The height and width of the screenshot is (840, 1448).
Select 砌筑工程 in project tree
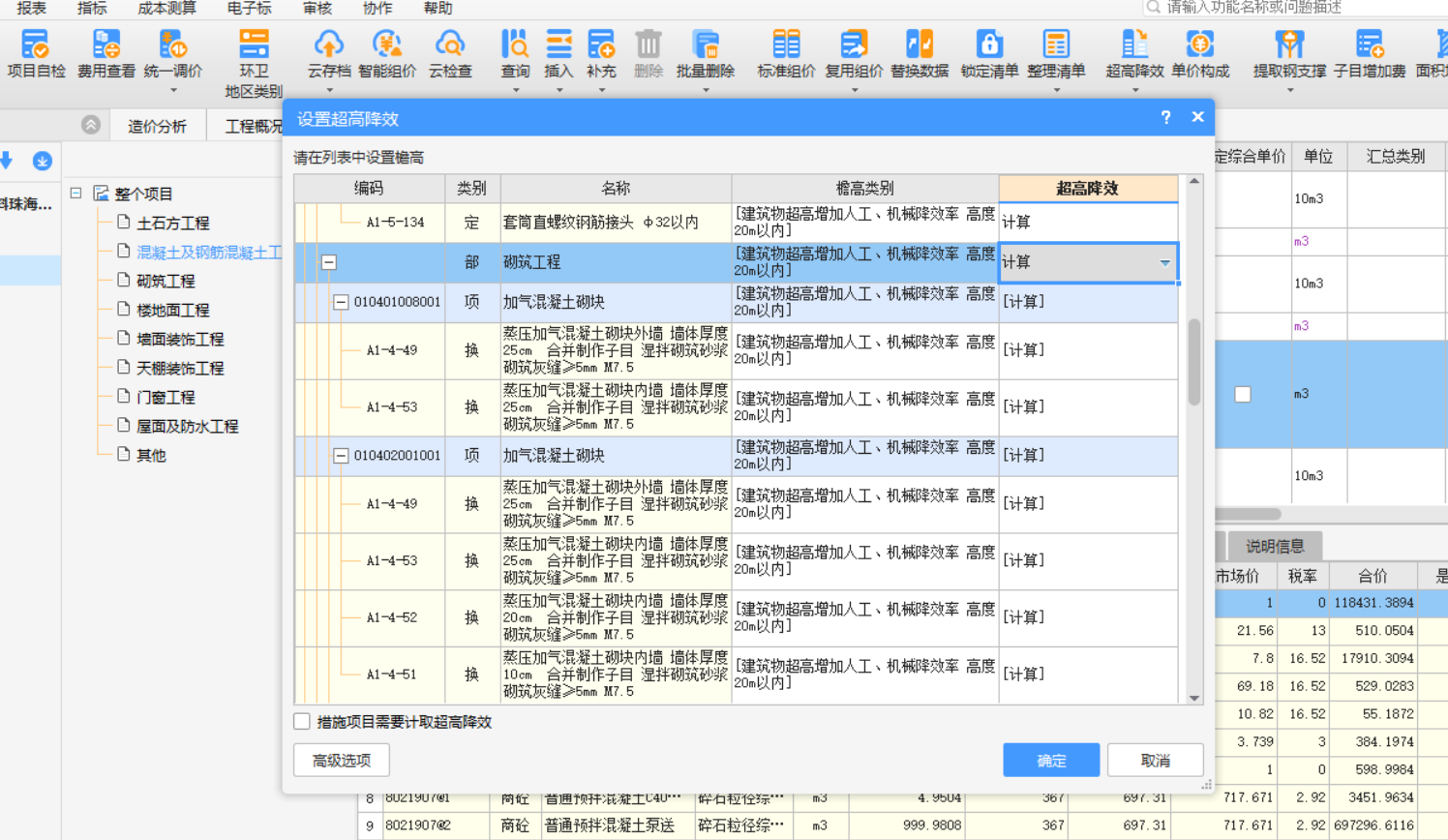pyautogui.click(x=166, y=281)
